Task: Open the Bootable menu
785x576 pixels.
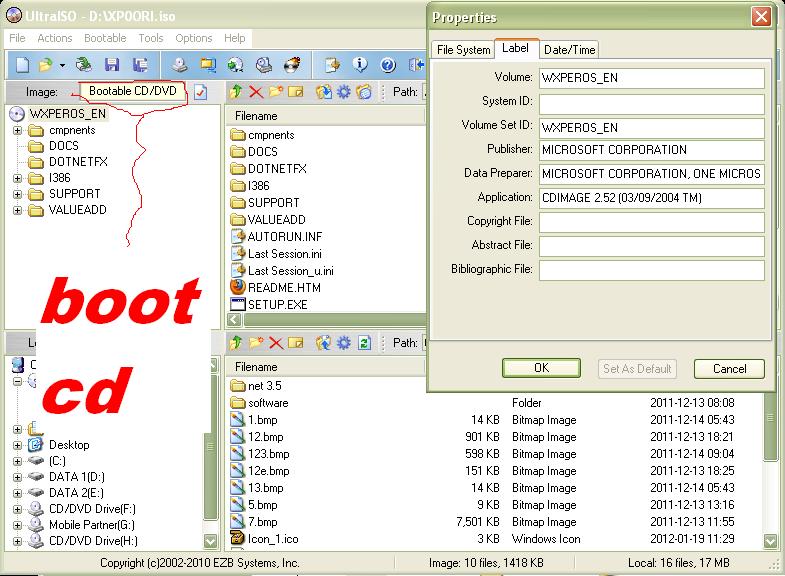Action: (105, 38)
